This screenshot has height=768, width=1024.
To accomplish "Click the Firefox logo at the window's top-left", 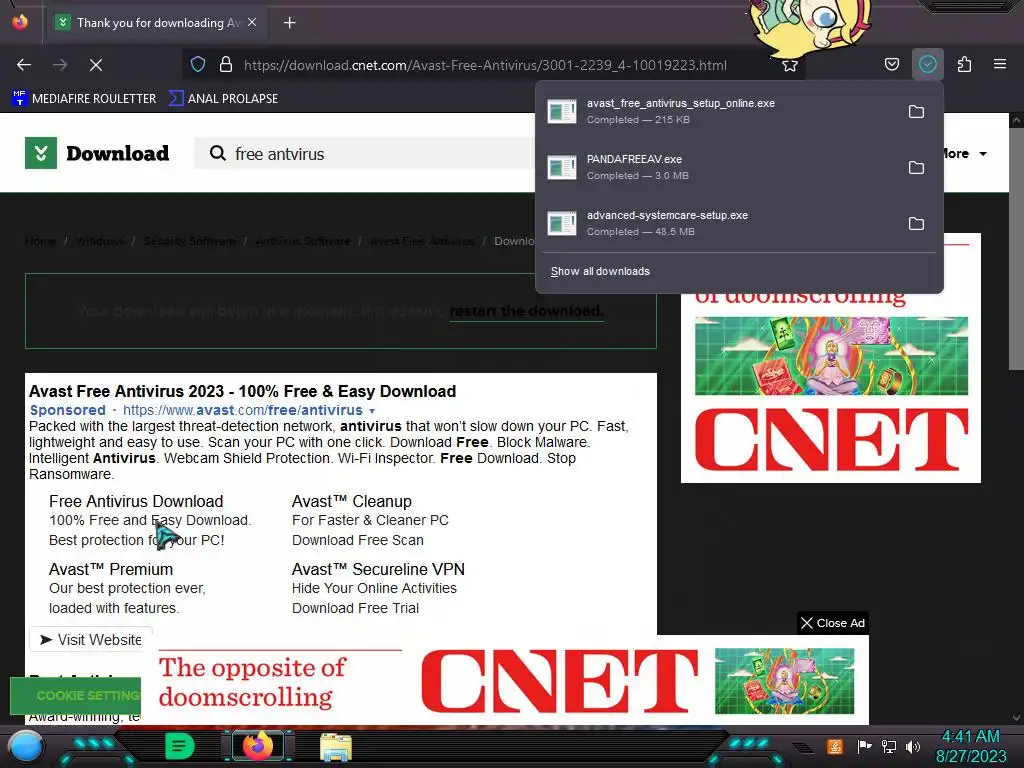I will 20,22.
